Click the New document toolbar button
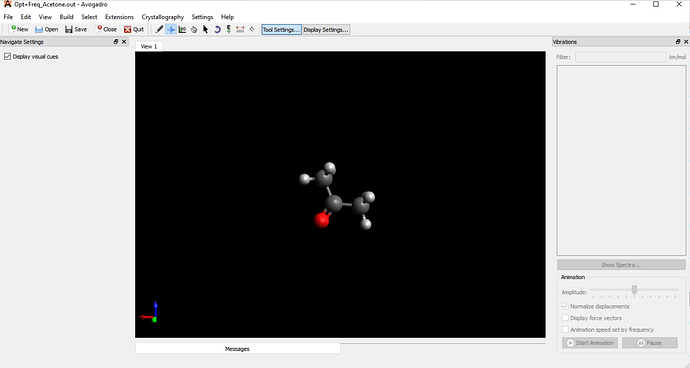 click(18, 29)
